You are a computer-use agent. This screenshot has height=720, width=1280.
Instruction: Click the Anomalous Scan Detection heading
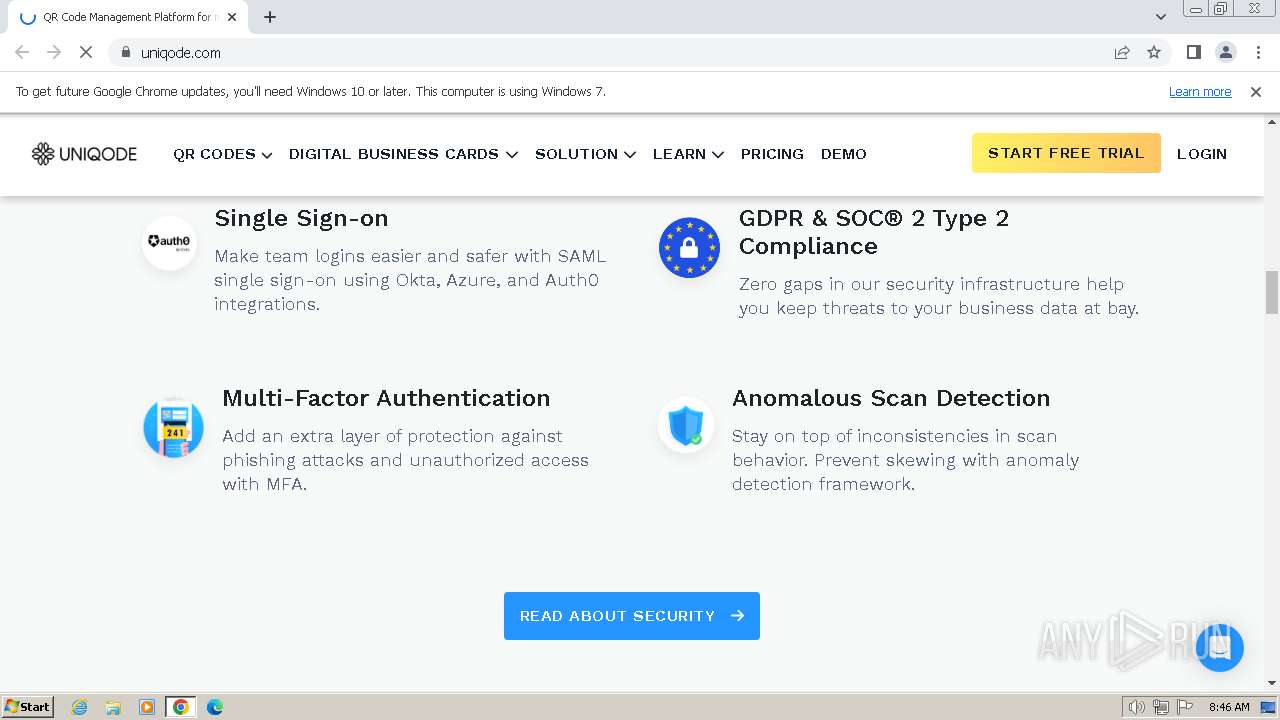click(x=891, y=398)
